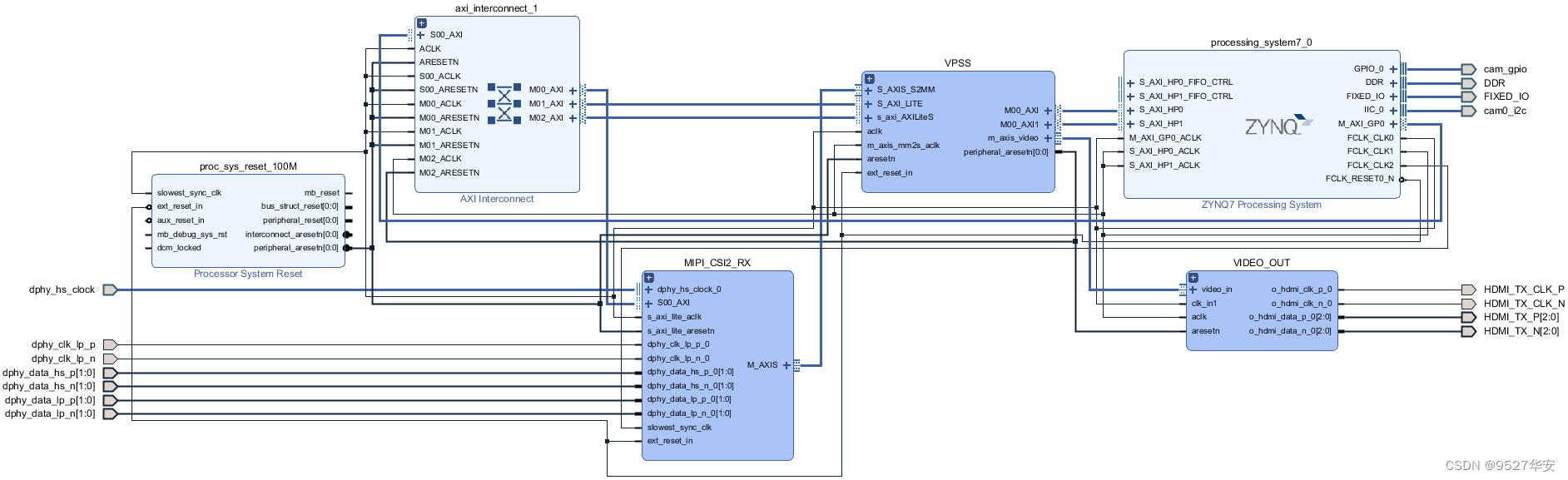The image size is (1568, 480).
Task: Click the m_axis_video interface plus on VPSS
Action: coord(1048,138)
